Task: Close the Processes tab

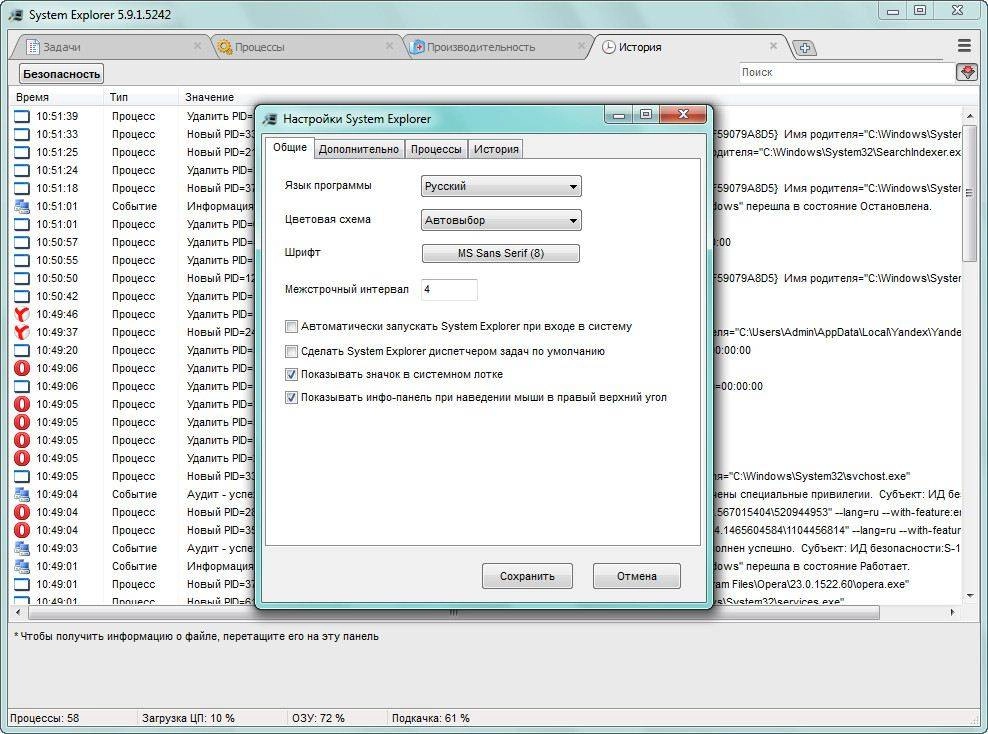Action: click(389, 46)
